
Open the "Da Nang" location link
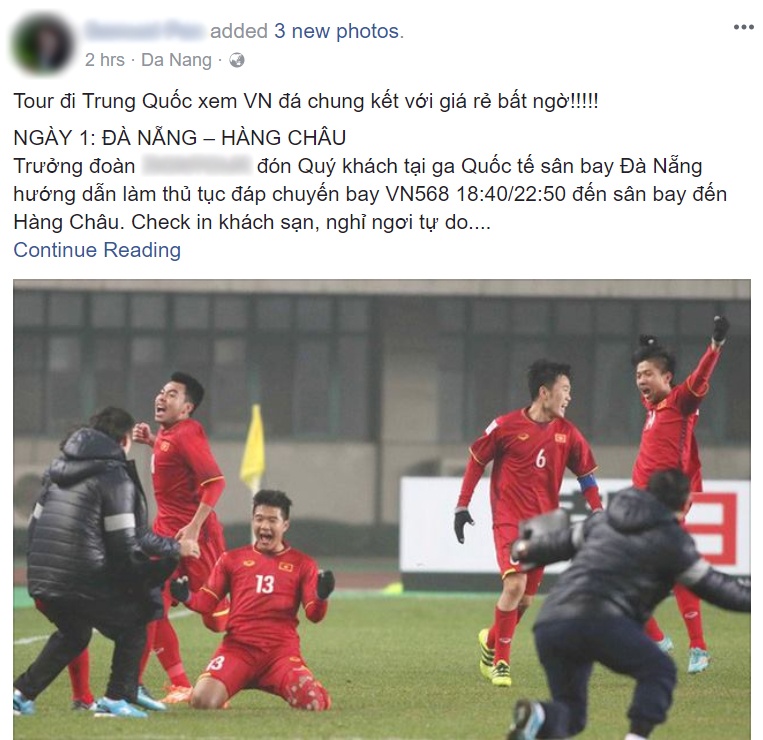click(177, 60)
